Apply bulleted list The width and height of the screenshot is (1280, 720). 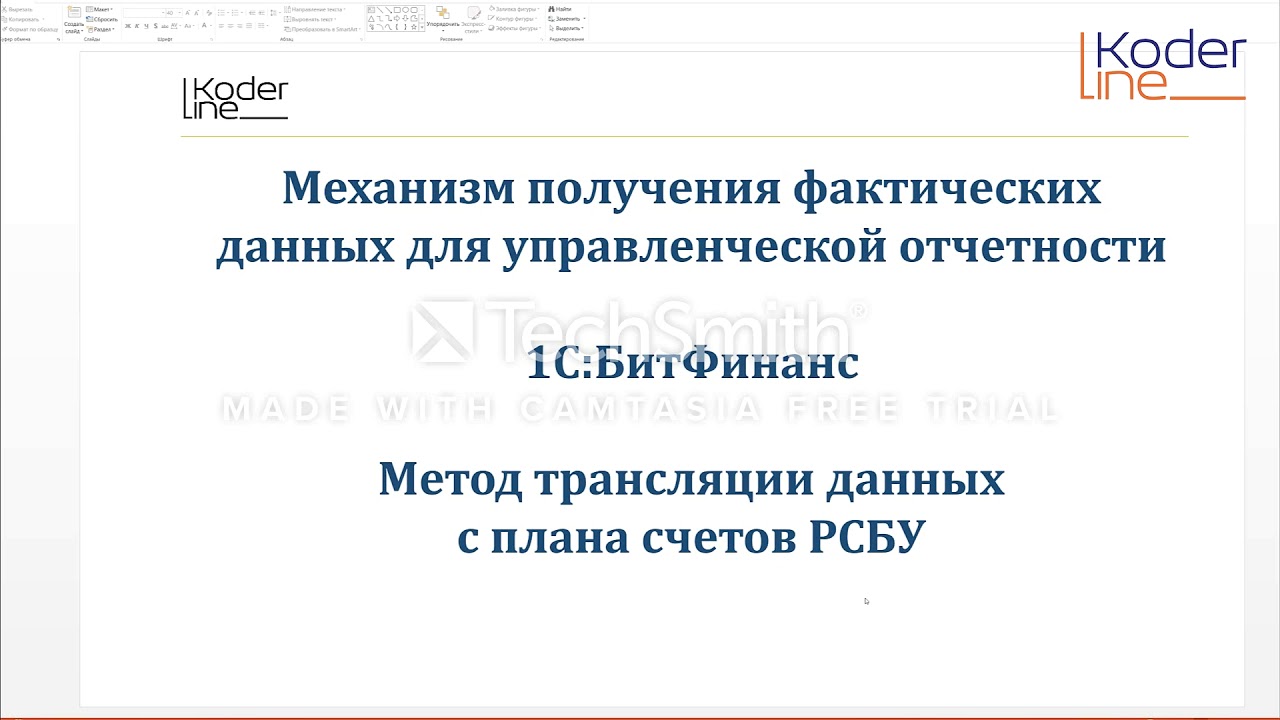221,13
